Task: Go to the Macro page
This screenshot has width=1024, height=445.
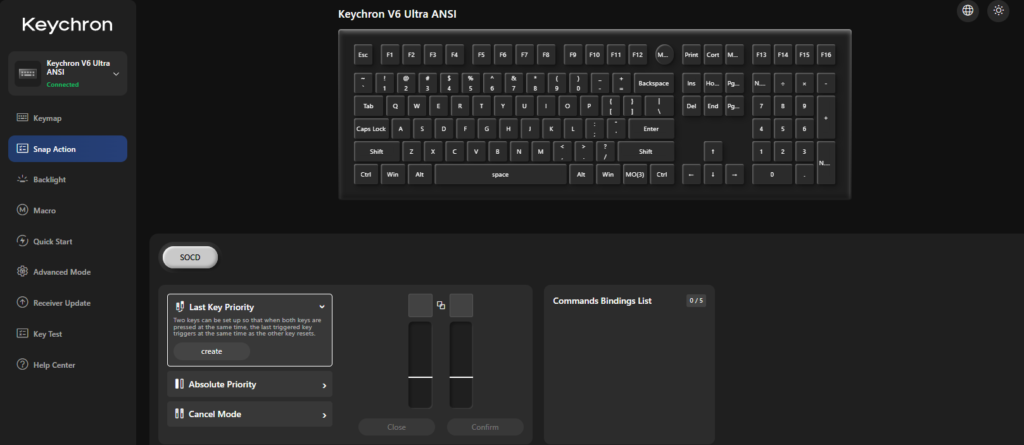Action: click(x=68, y=210)
